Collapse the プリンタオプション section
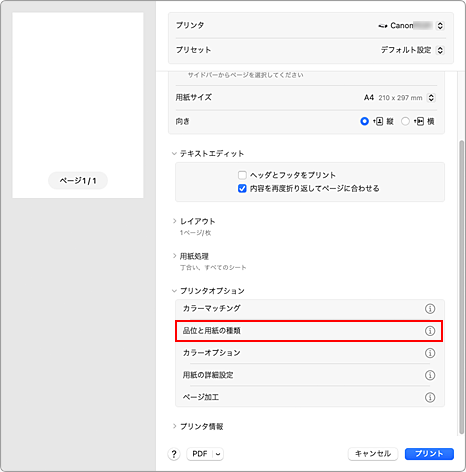 (x=174, y=291)
